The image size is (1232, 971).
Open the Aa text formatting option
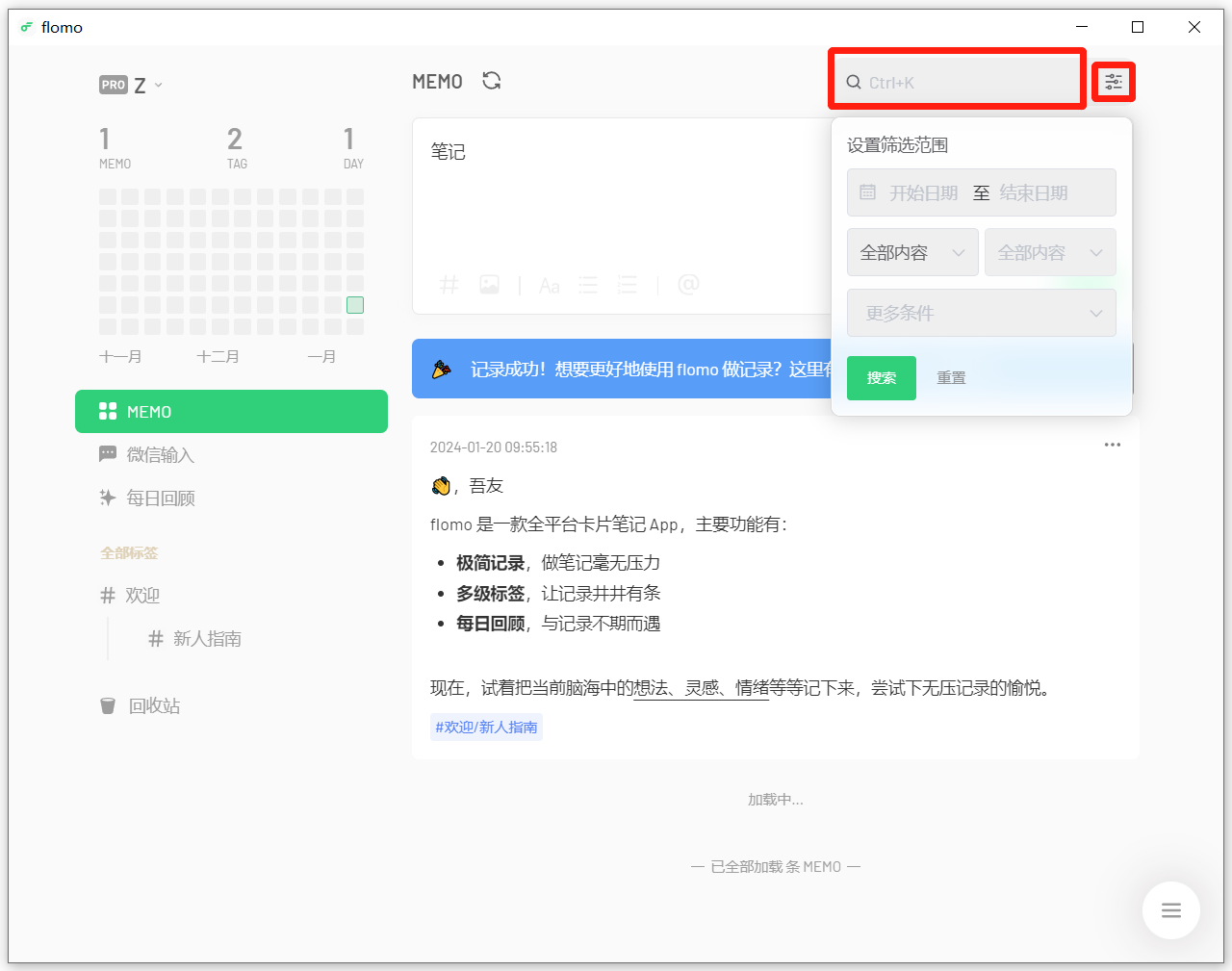click(x=550, y=285)
